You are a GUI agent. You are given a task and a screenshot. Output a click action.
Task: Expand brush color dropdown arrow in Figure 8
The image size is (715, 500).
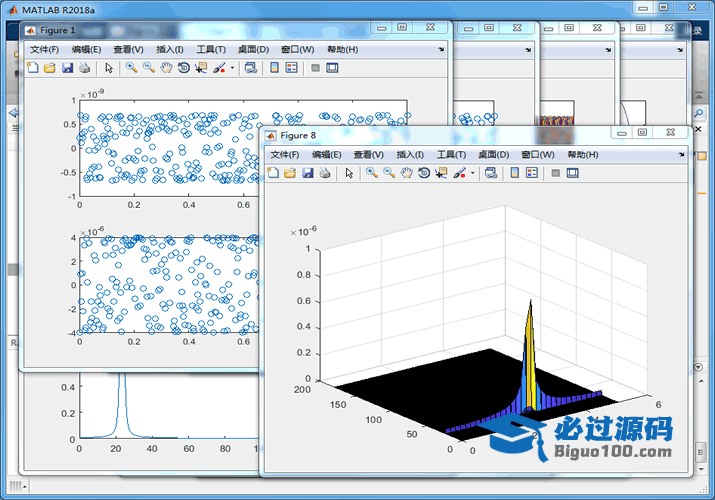(472, 173)
